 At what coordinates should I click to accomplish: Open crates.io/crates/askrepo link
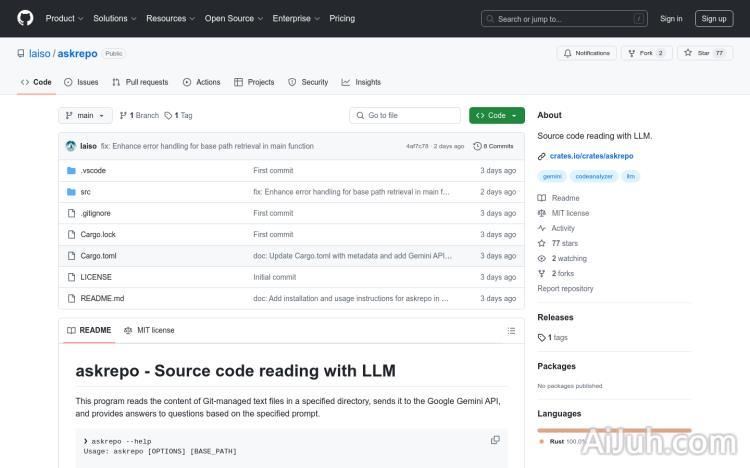(591, 156)
